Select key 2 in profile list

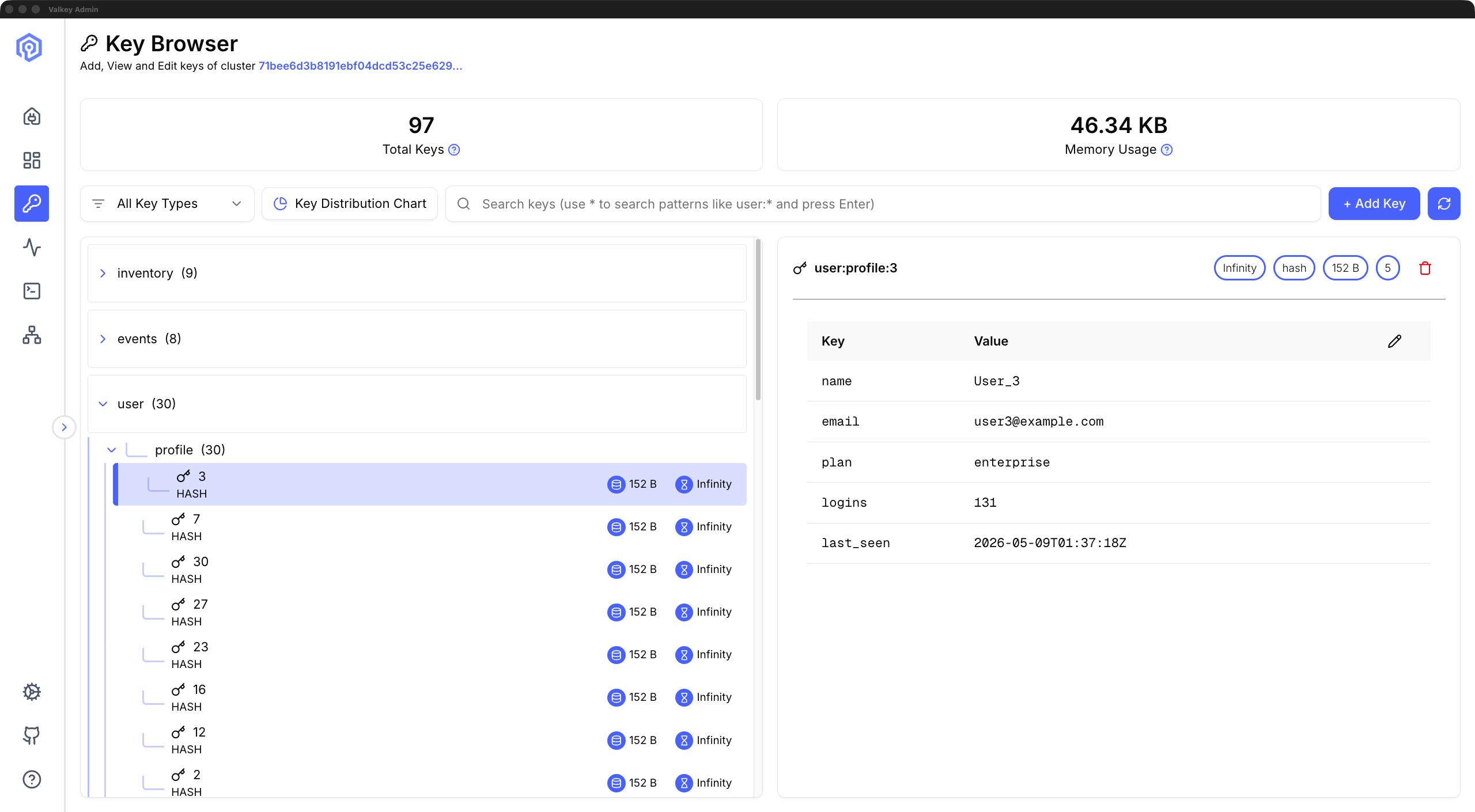[x=430, y=779]
